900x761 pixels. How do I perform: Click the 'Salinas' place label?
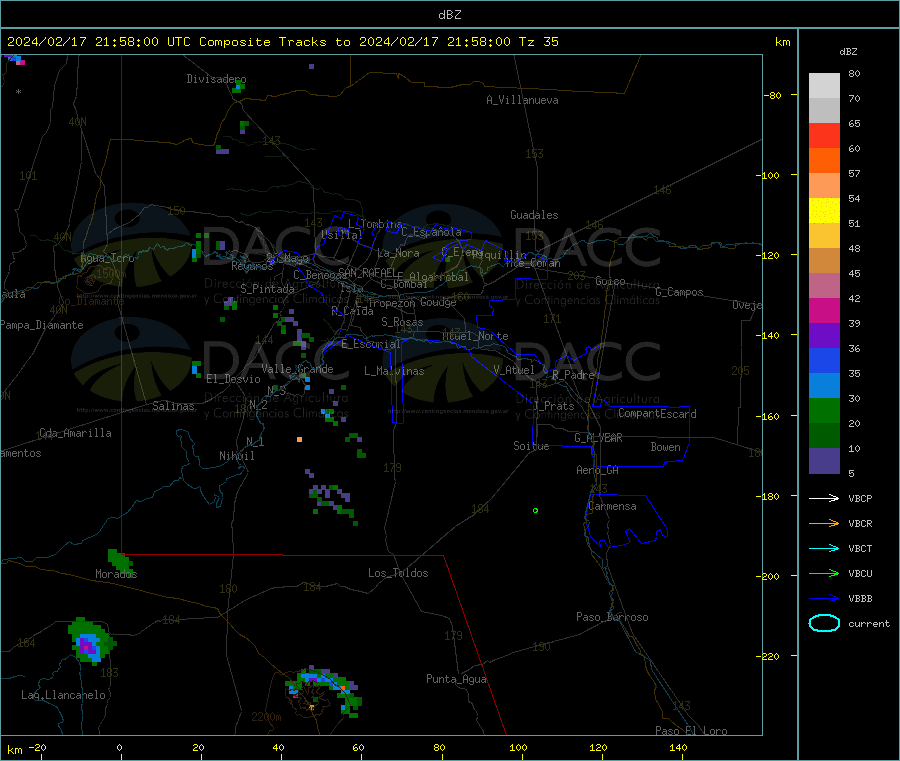tap(173, 406)
